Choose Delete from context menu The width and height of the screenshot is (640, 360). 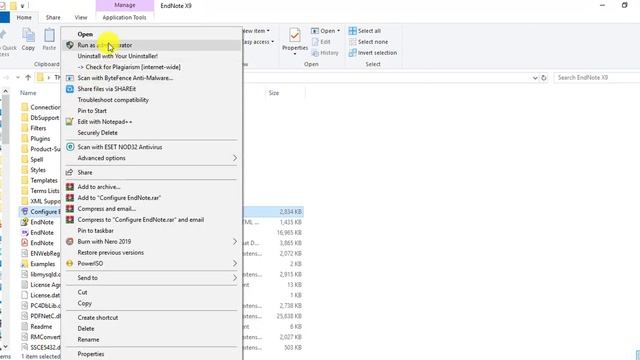coord(86,329)
